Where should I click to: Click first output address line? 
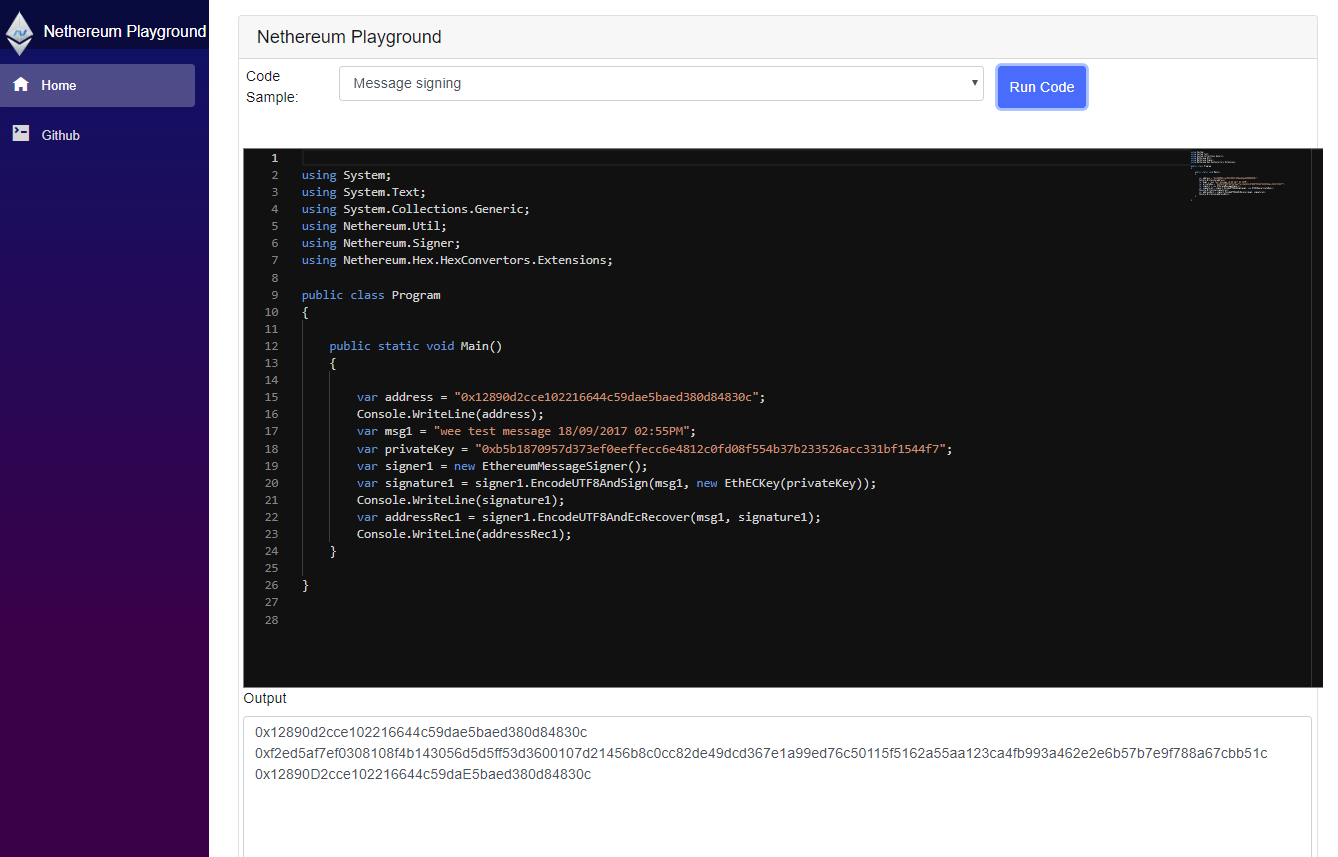[421, 733]
